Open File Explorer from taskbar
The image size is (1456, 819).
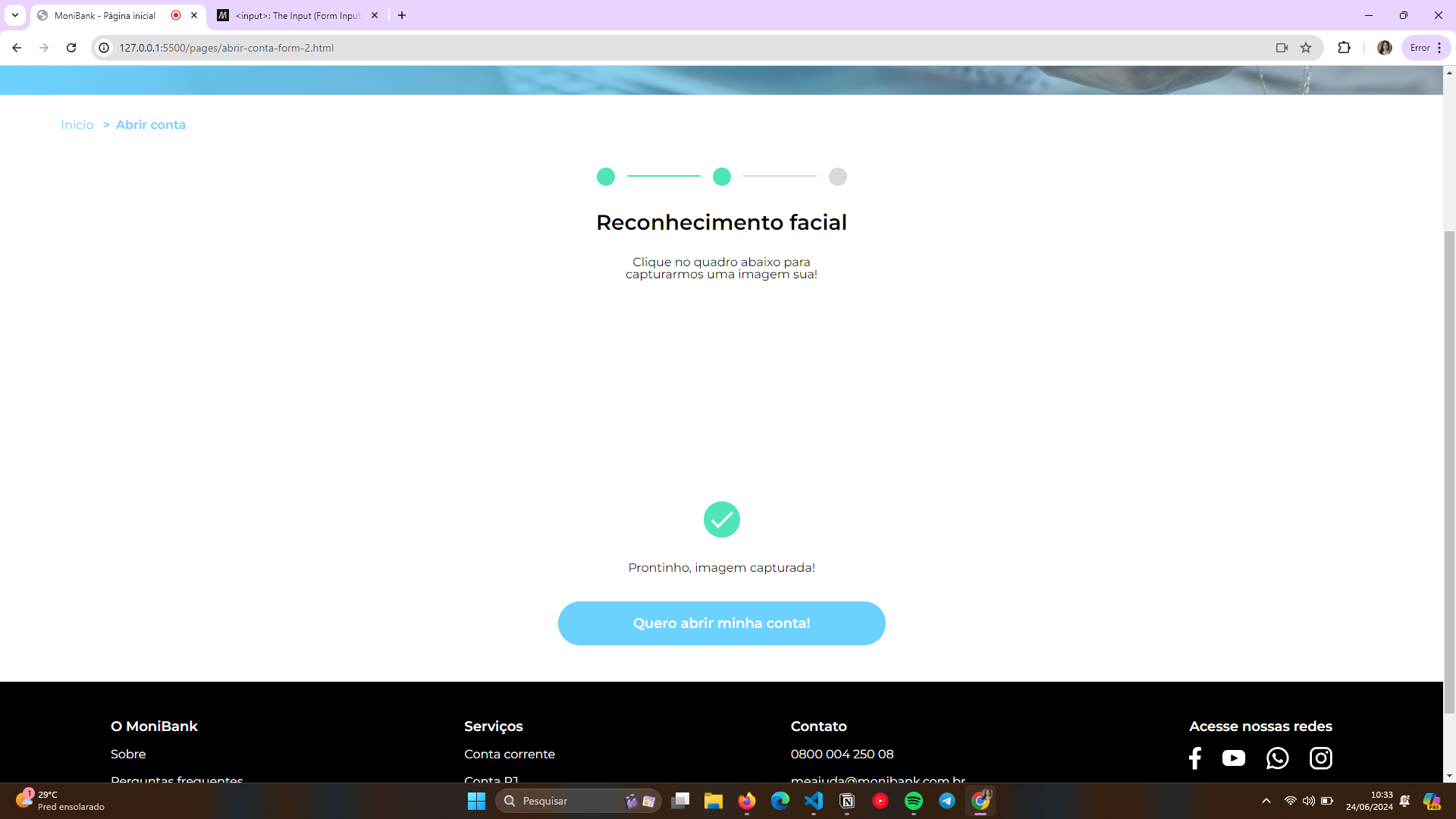pos(714,801)
